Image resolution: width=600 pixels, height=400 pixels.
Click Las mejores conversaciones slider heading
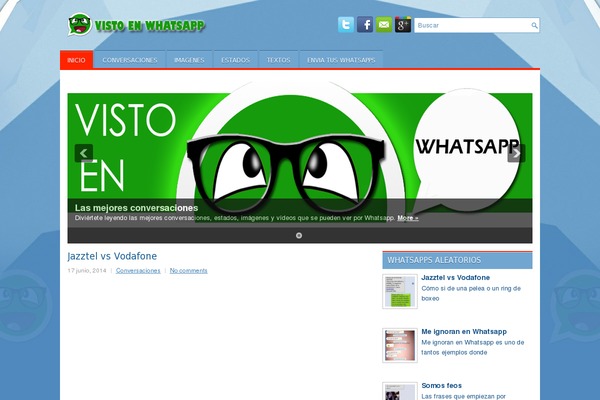tap(137, 208)
